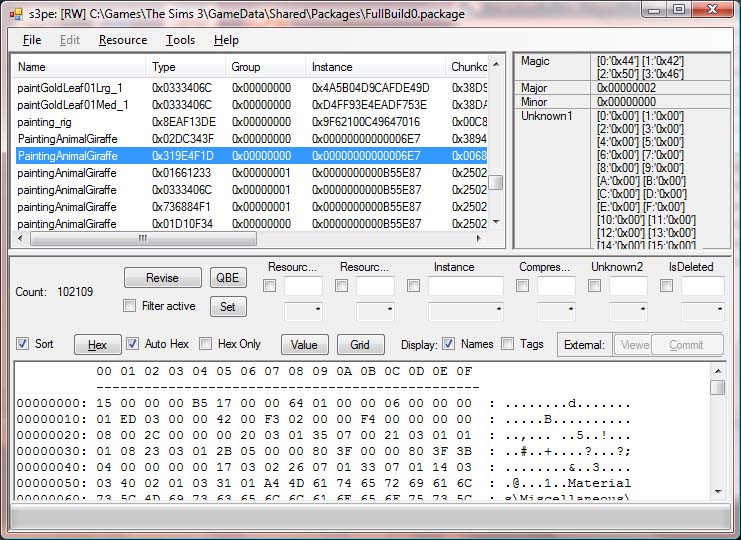Click the Instance column header

tap(376, 67)
